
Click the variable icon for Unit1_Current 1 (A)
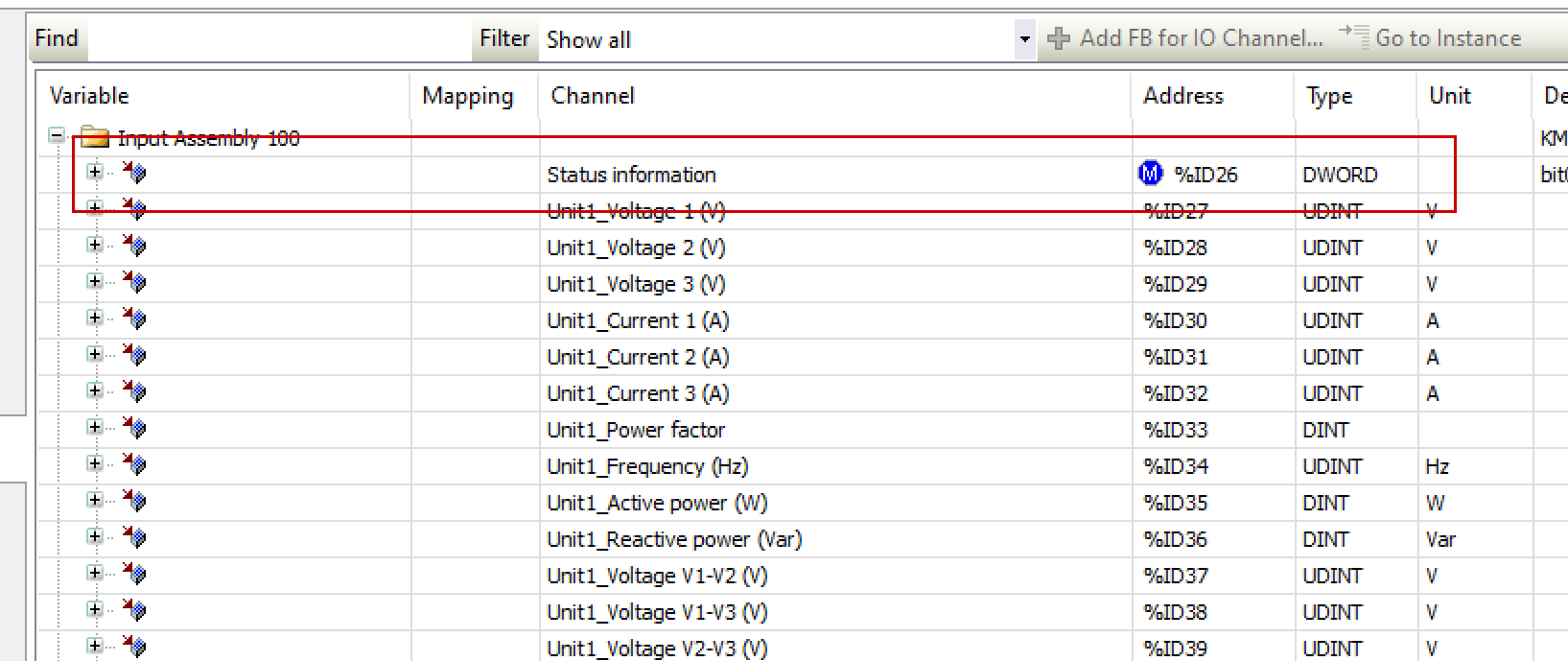coord(135,319)
